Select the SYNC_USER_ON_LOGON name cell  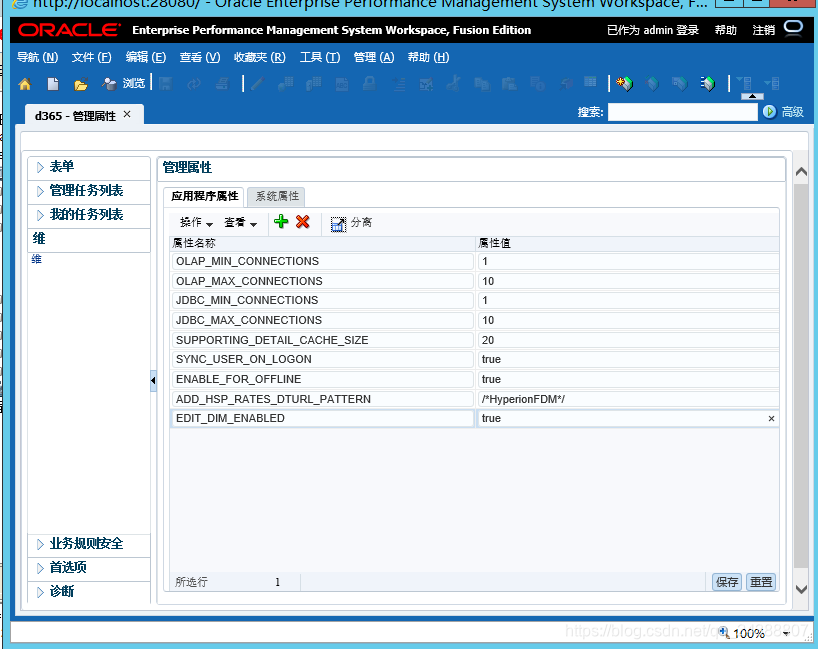click(322, 359)
